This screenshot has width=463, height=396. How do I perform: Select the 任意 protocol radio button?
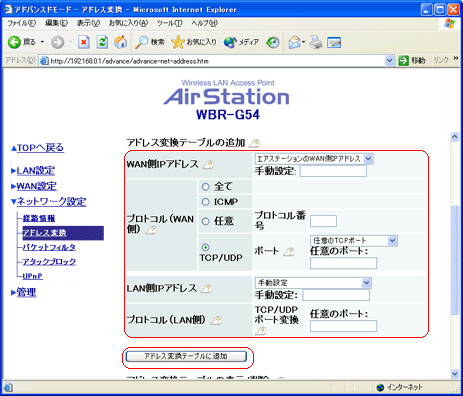pos(205,221)
